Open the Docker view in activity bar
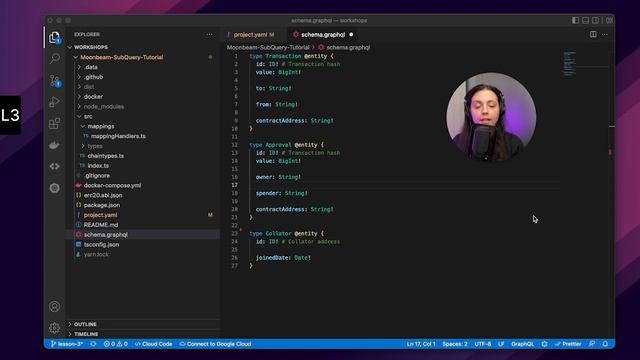This screenshot has height=360, width=640. (x=54, y=145)
